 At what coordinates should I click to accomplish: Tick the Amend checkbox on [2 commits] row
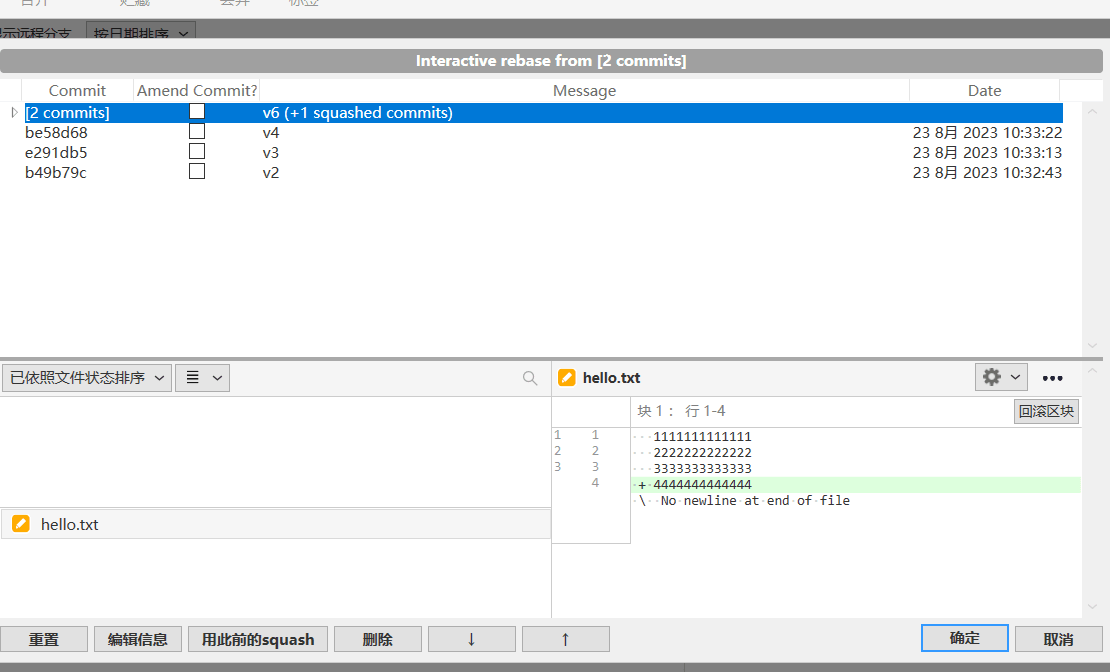pyautogui.click(x=197, y=112)
